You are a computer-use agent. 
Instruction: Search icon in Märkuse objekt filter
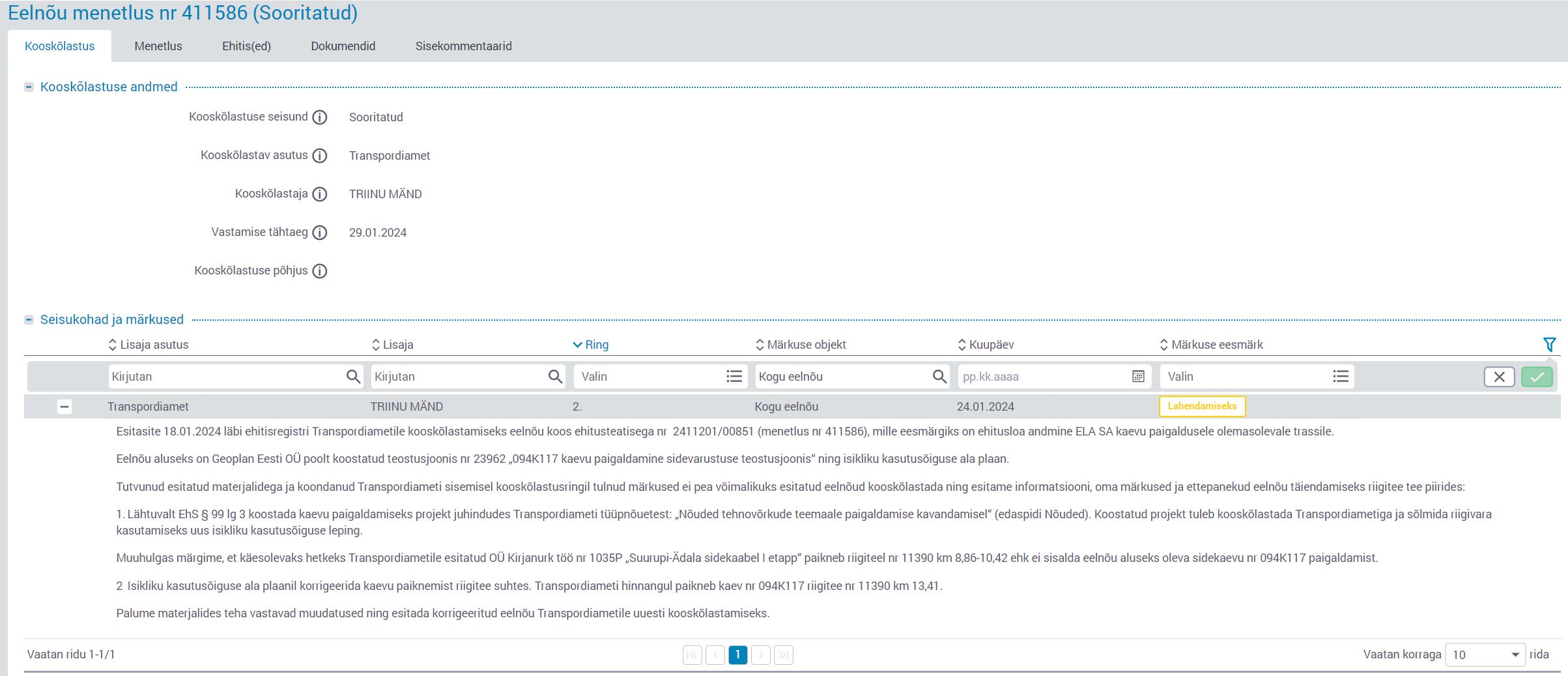click(939, 377)
